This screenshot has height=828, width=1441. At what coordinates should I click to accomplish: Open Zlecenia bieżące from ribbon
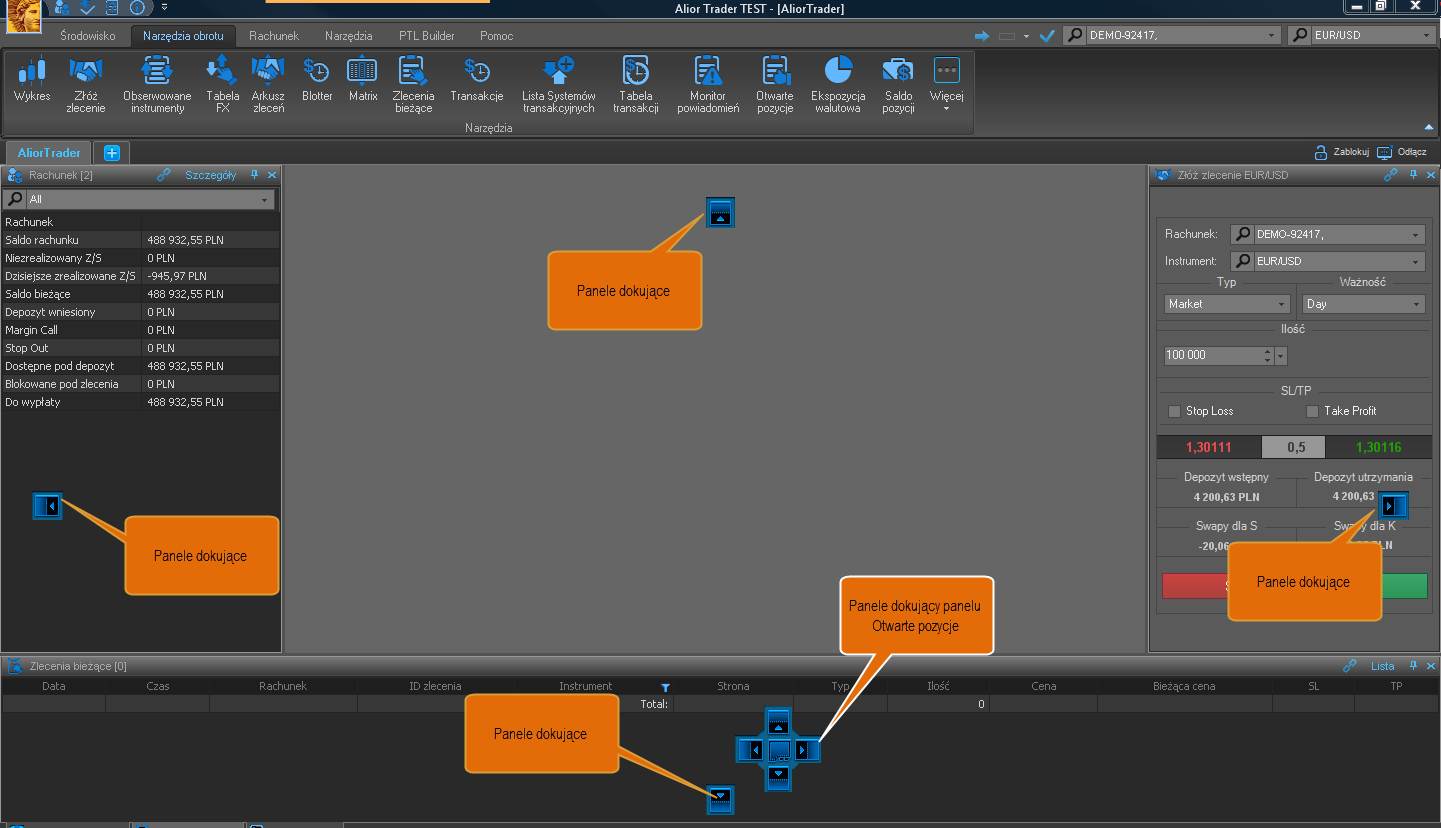pyautogui.click(x=413, y=84)
